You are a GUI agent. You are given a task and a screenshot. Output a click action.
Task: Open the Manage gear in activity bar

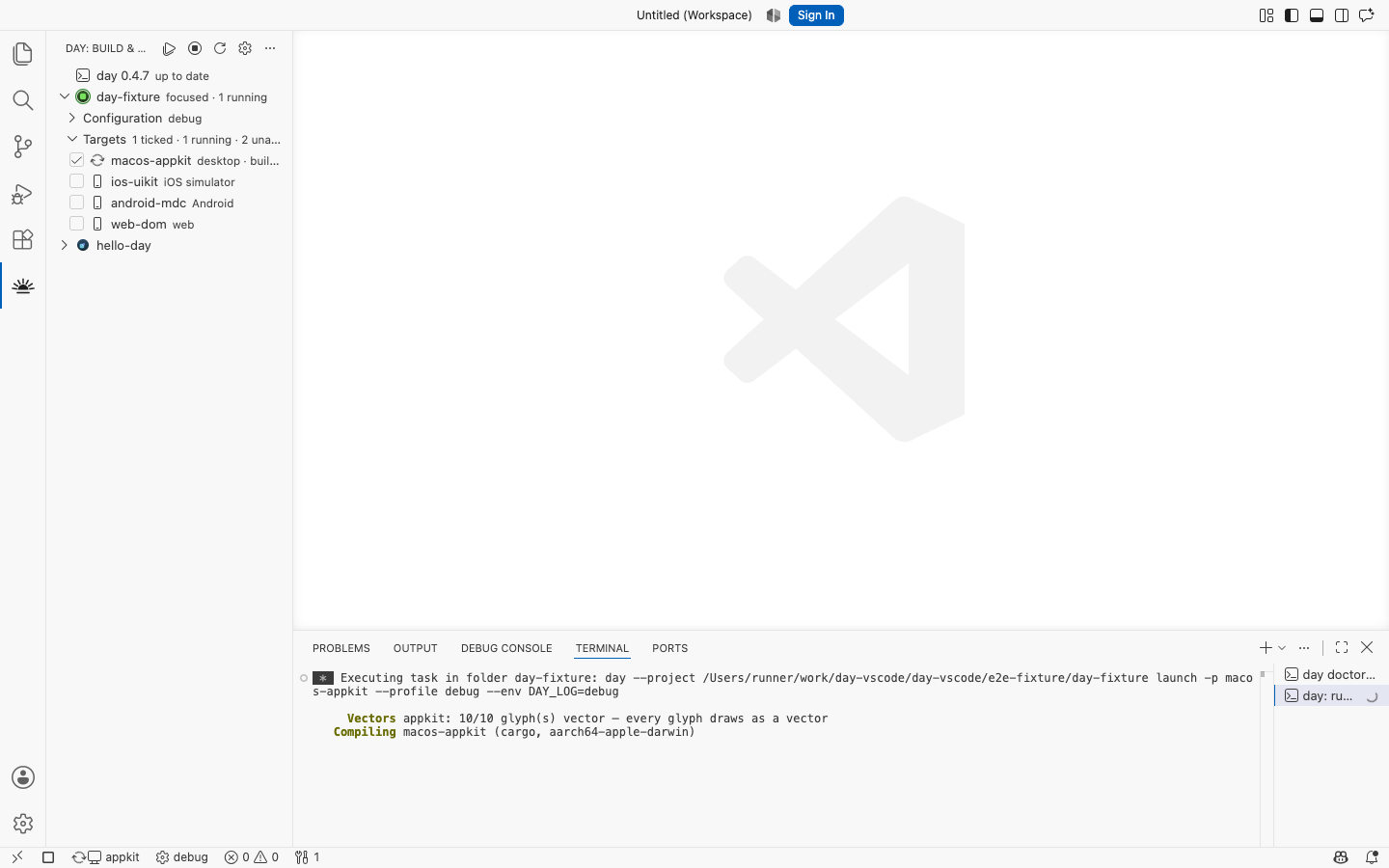tap(23, 824)
